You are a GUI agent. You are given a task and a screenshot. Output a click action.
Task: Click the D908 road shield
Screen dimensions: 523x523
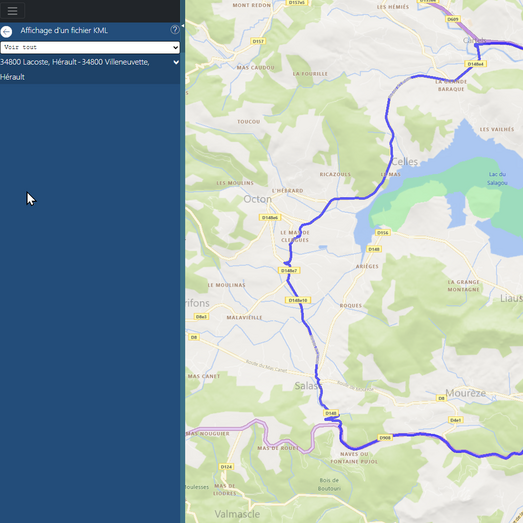coord(385,438)
